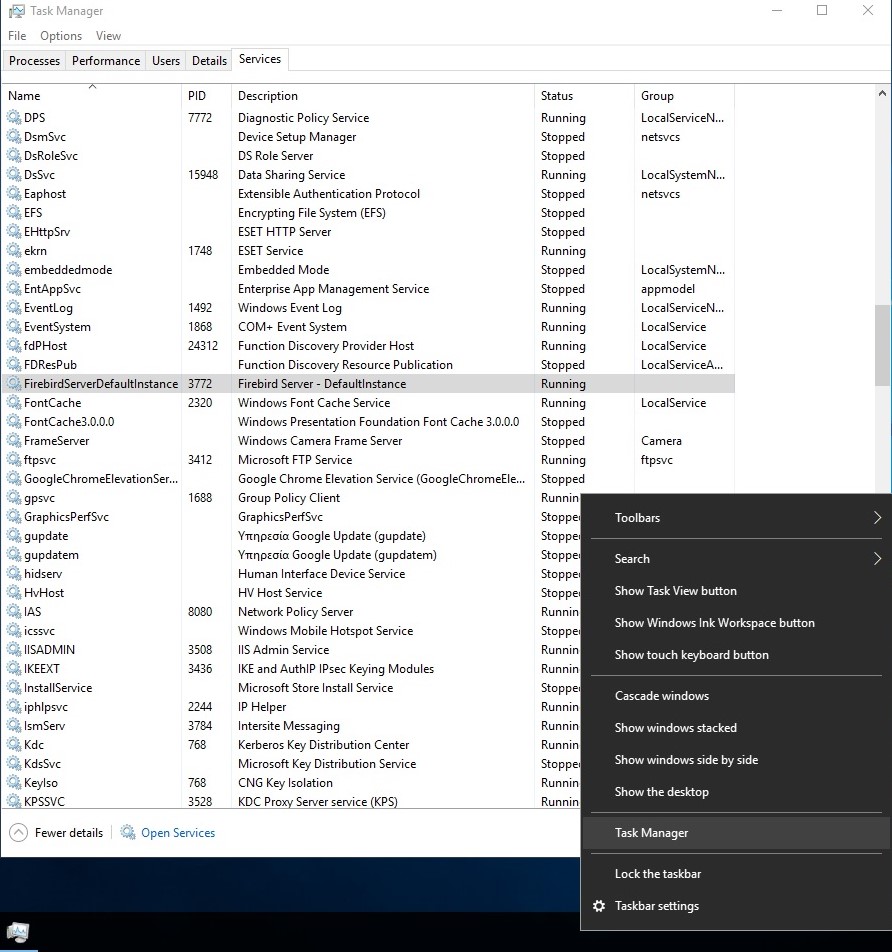Select the 'Windows Event Log' description cell

[x=290, y=308]
